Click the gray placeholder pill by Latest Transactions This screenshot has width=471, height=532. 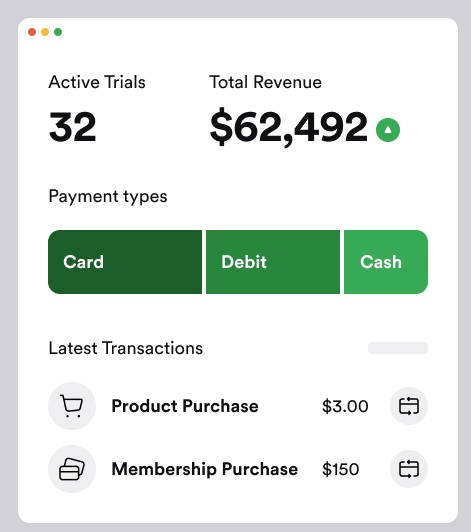coord(398,348)
